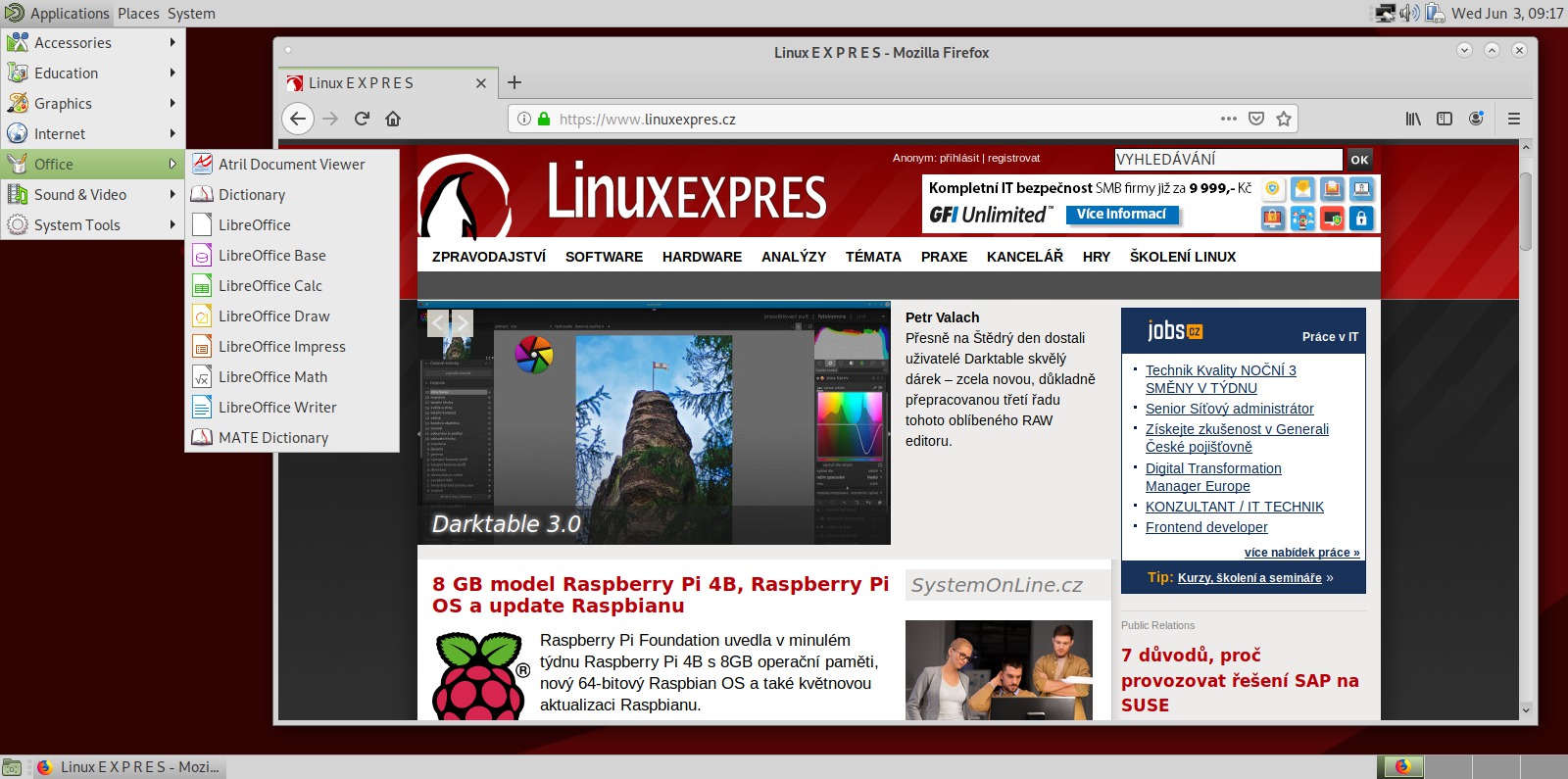Open the Firefox hamburger menu
Image resolution: width=1568 pixels, height=779 pixels.
tap(1514, 119)
